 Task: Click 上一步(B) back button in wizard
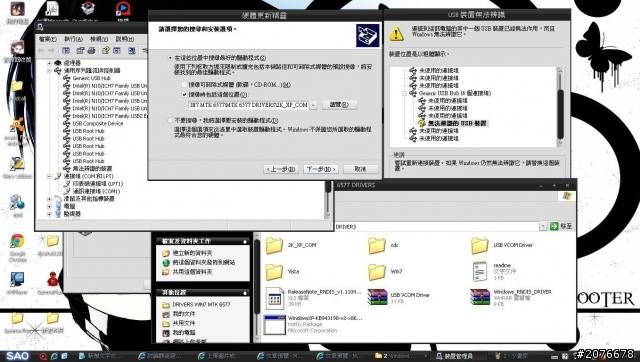pos(281,169)
